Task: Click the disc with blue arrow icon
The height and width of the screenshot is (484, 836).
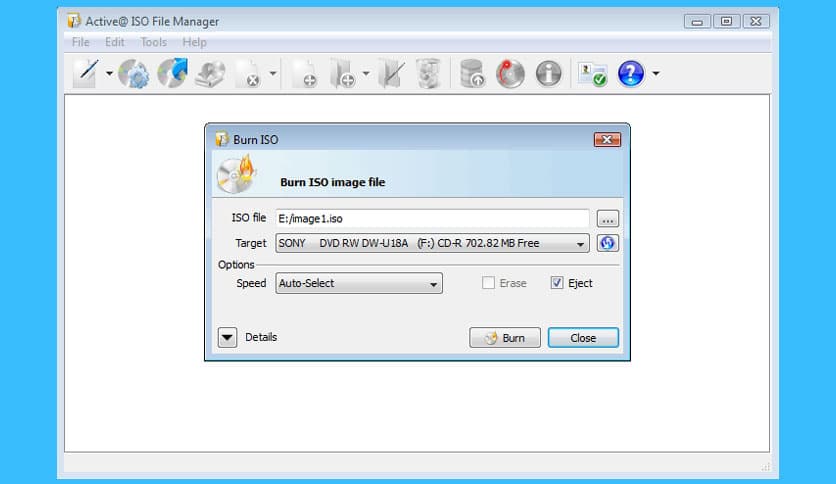Action: click(x=173, y=73)
